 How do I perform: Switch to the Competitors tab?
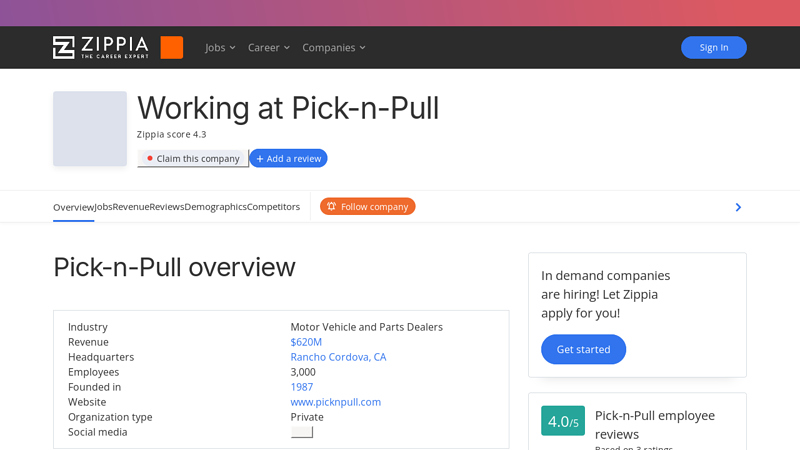point(273,207)
